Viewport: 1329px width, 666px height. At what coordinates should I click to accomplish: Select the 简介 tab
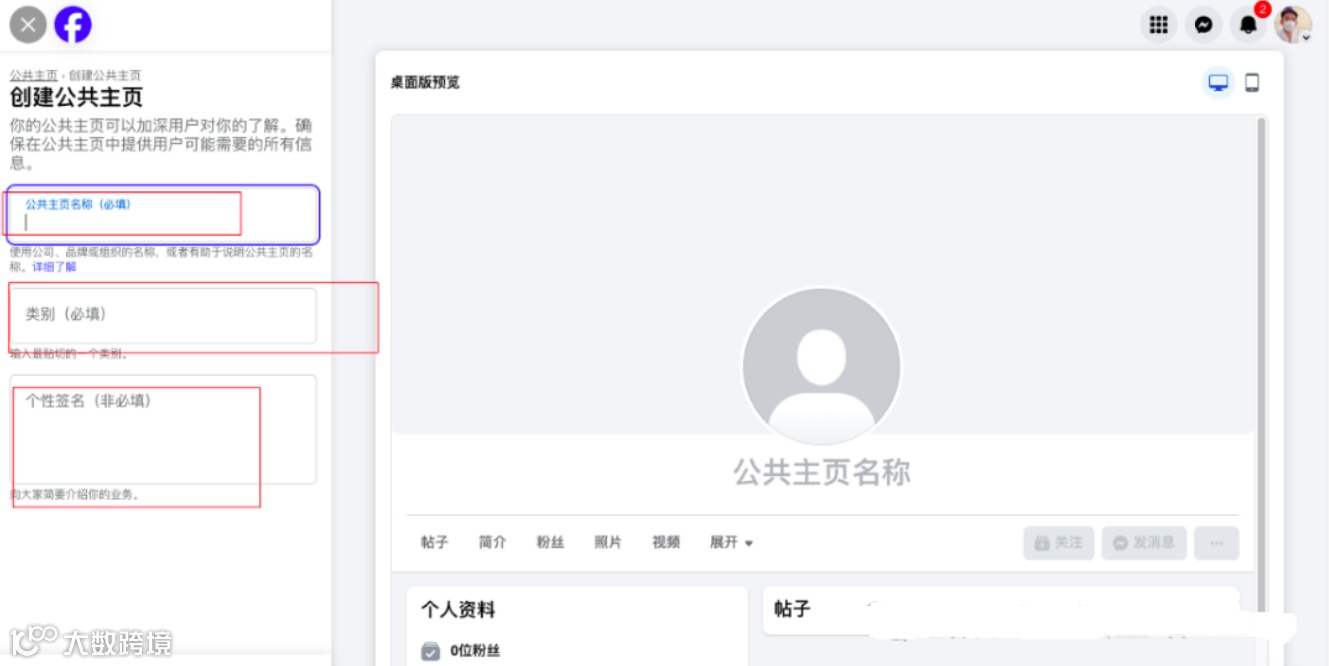pyautogui.click(x=492, y=542)
